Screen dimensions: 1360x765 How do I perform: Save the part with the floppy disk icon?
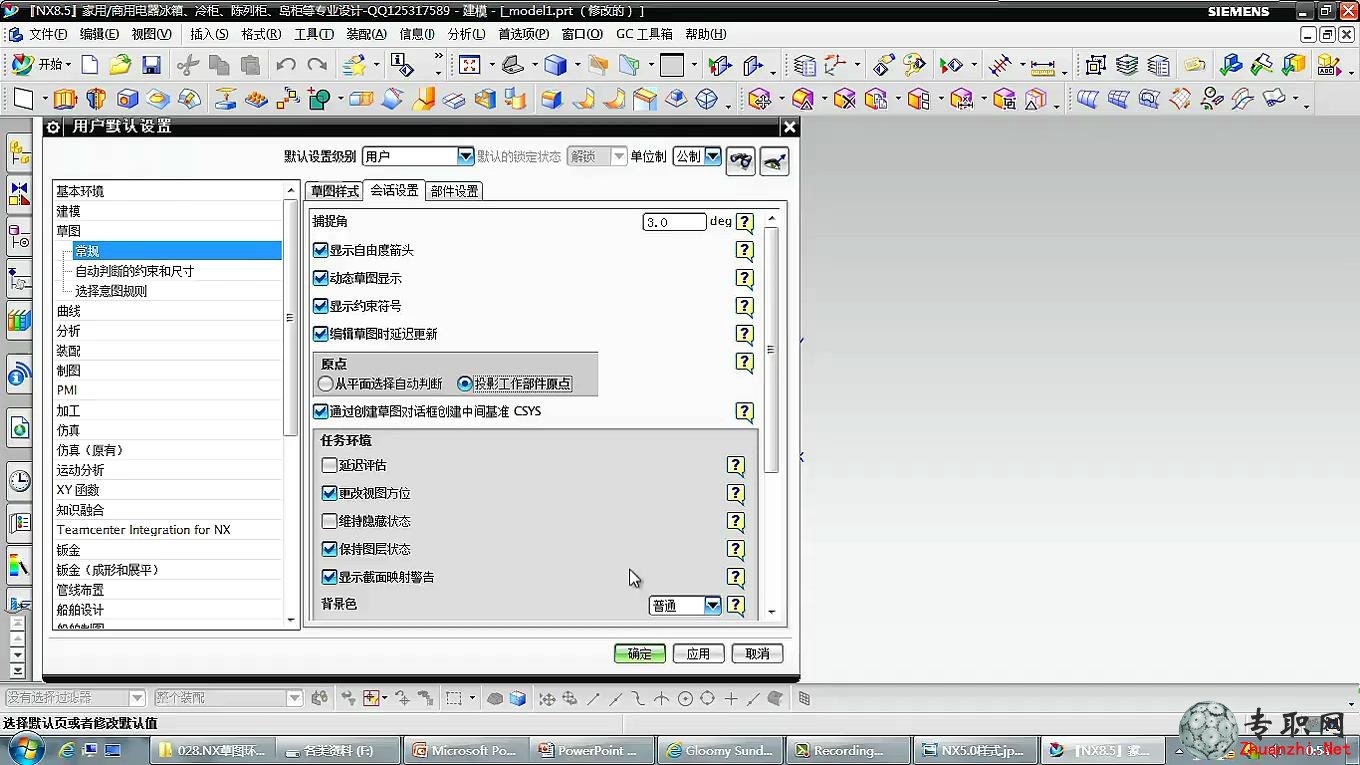(151, 65)
